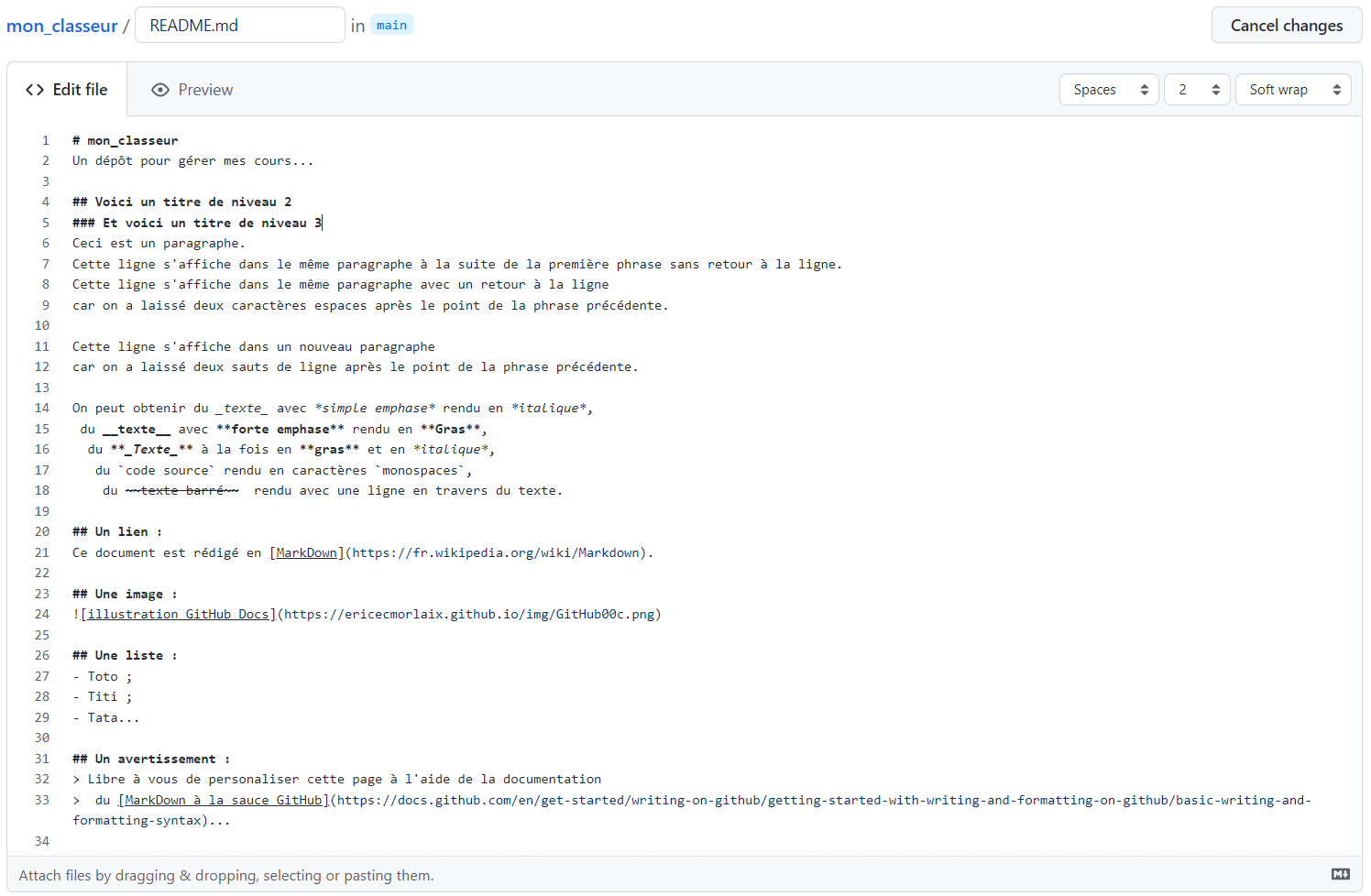The height and width of the screenshot is (896, 1371).
Task: Click the Markdown icon in the footer
Action: [1340, 875]
